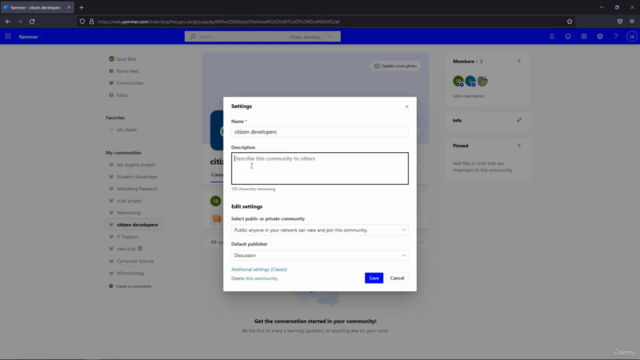Close the Settings dialog with X

coord(407,107)
